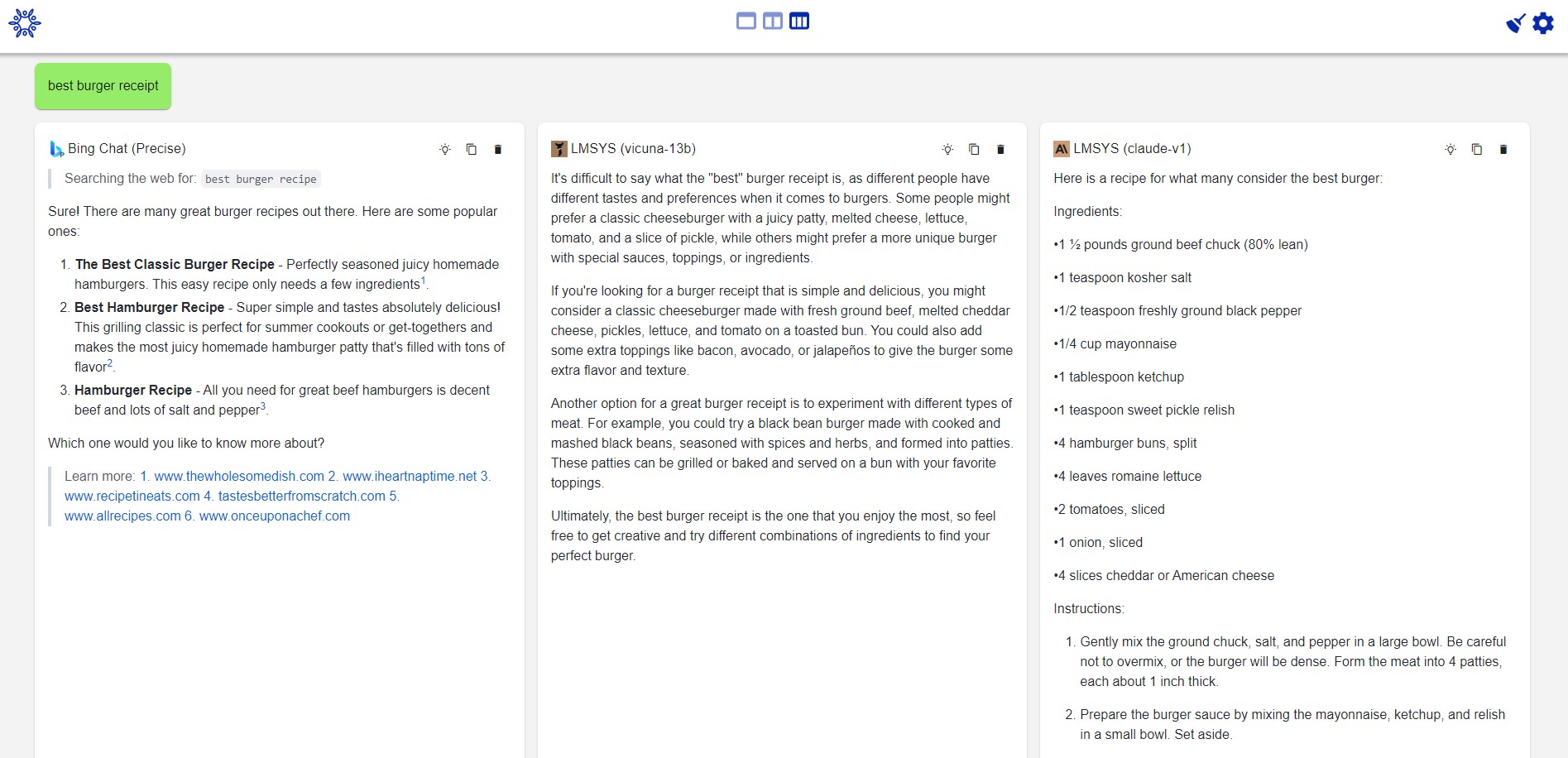This screenshot has width=1568, height=758.
Task: Click the 'Searching the web for:' label
Action: [x=131, y=178]
